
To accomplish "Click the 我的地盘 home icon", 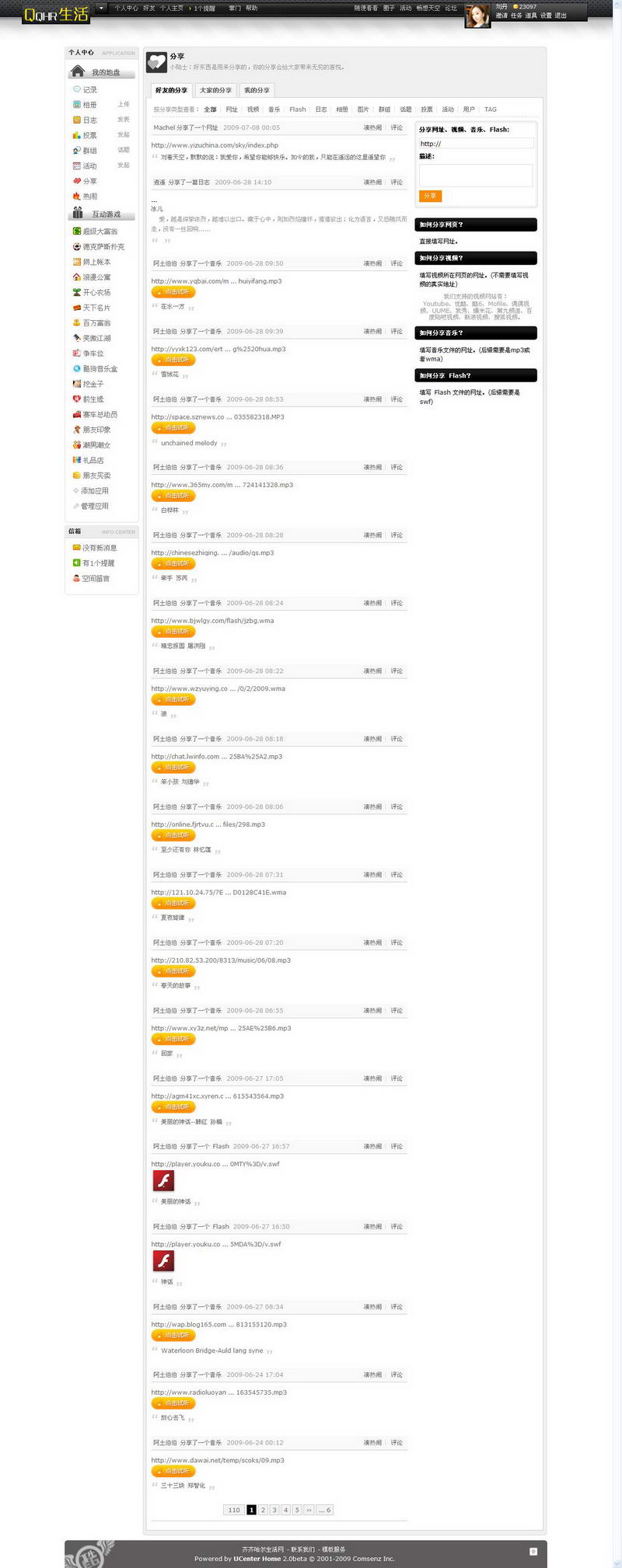I will [x=77, y=71].
